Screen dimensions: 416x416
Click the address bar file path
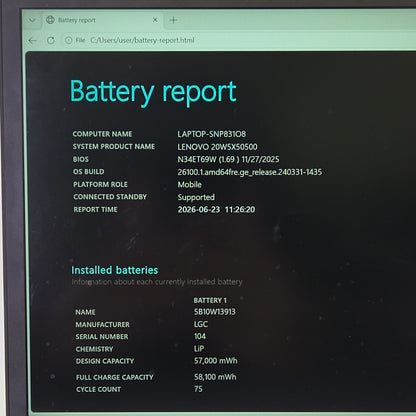point(142,40)
